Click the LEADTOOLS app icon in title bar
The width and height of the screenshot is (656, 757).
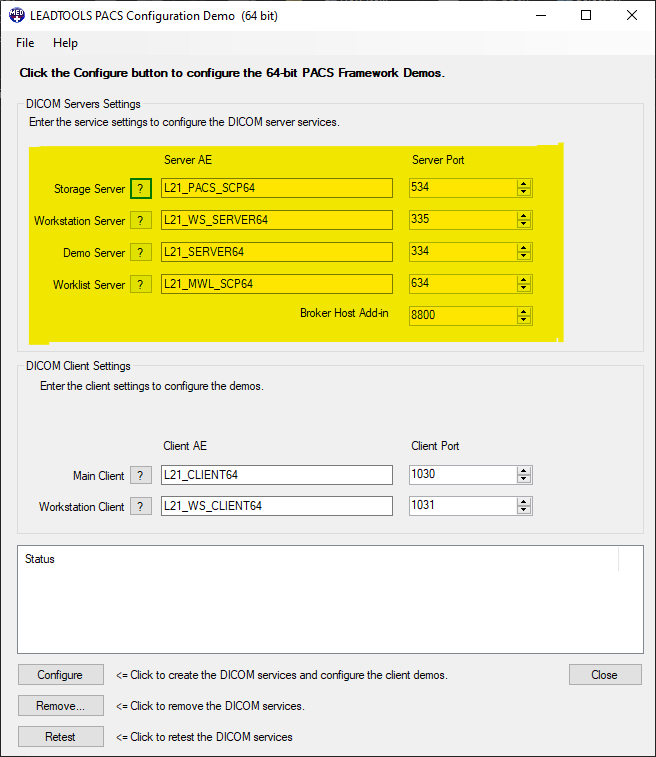(17, 15)
